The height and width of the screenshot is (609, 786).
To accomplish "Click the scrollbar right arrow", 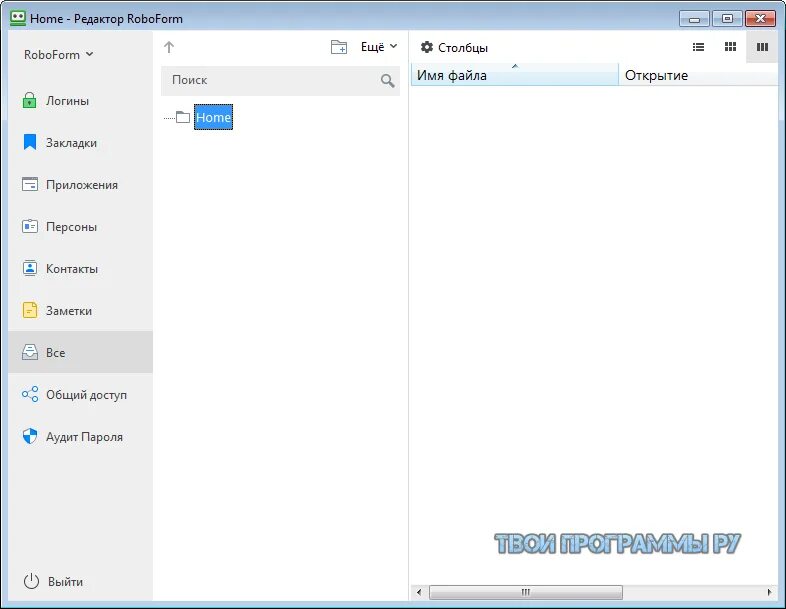I will pos(769,592).
